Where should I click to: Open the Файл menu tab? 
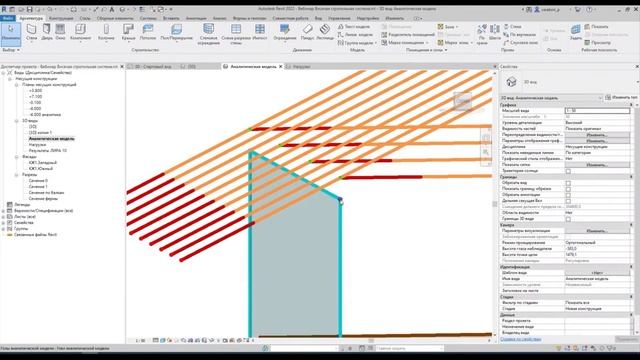click(8, 18)
